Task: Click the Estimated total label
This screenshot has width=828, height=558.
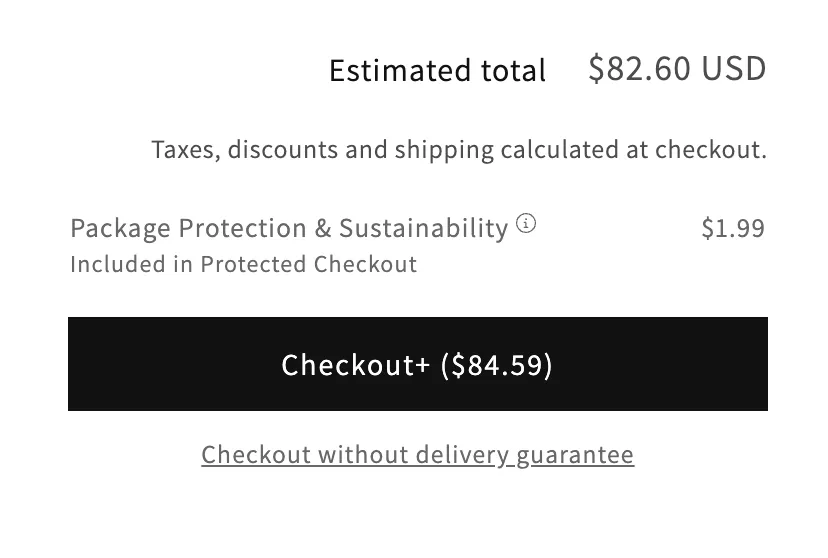Action: click(x=437, y=71)
